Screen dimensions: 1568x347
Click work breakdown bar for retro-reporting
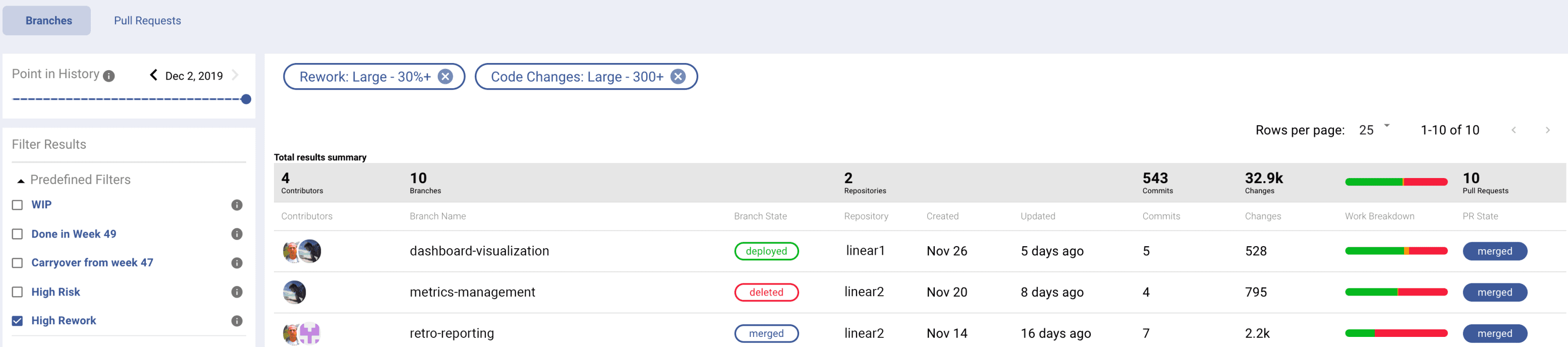(x=1396, y=333)
